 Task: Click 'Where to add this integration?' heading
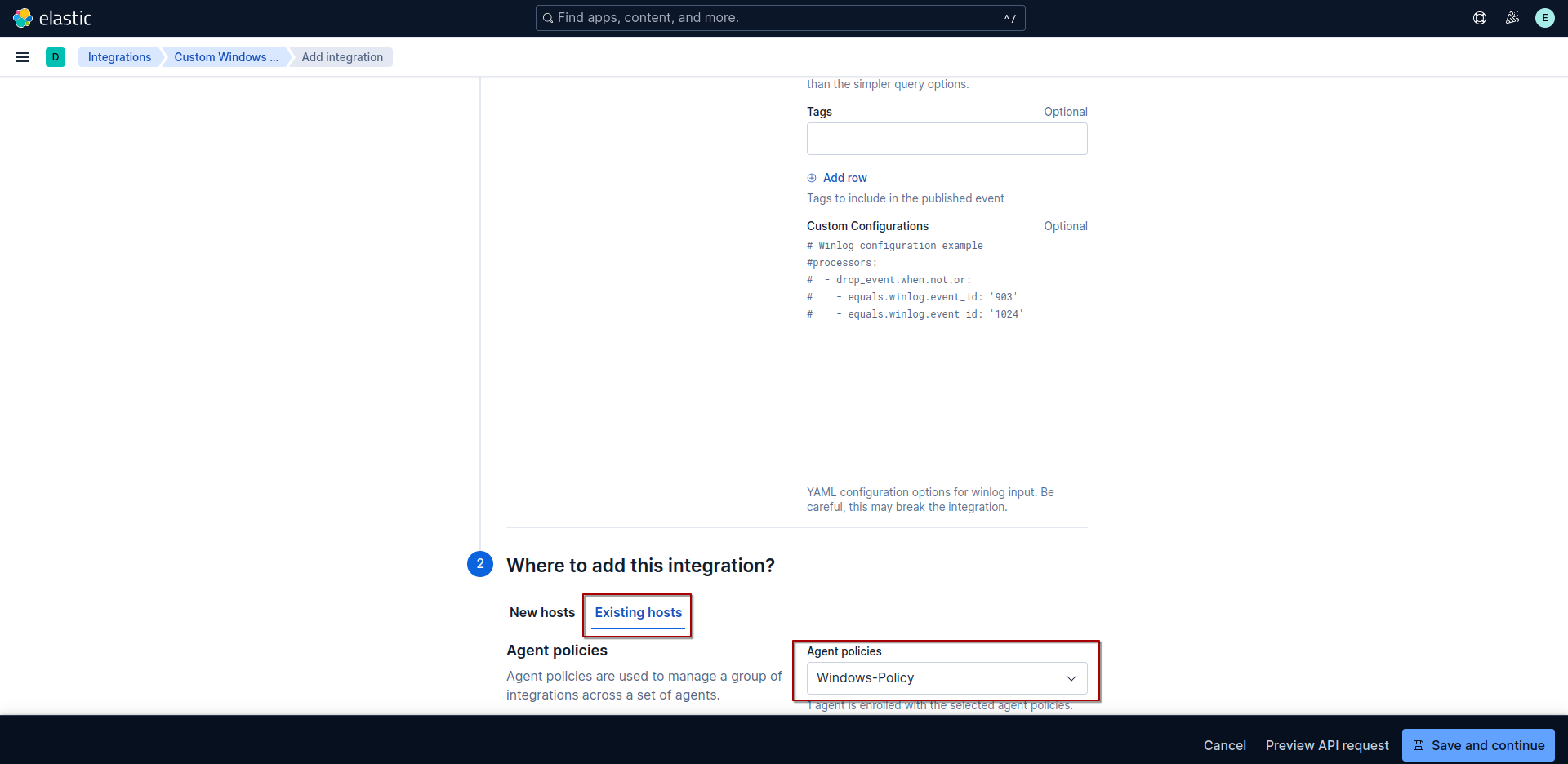(x=640, y=566)
